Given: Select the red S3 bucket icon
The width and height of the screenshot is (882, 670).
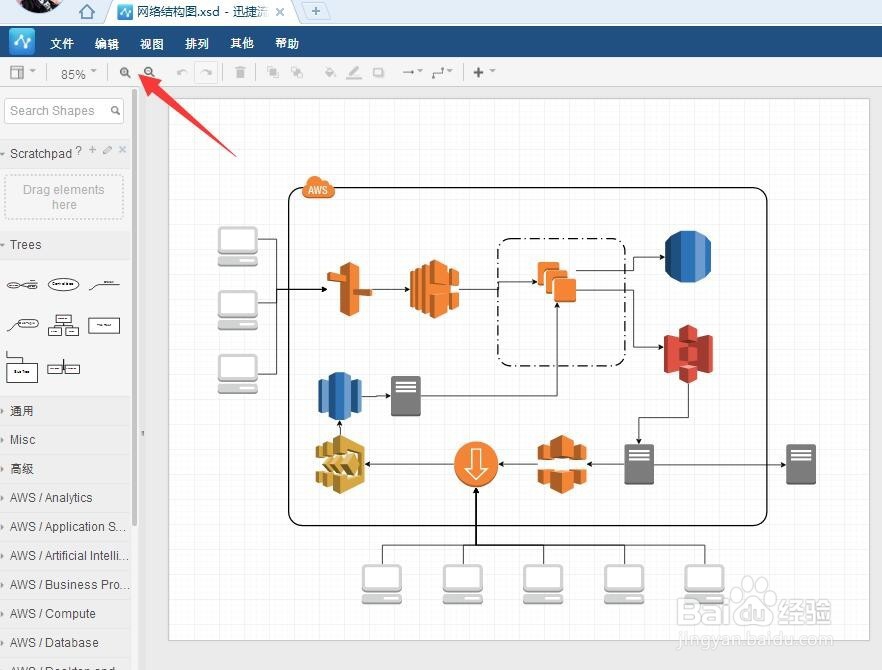Looking at the screenshot, I should coord(688,353).
